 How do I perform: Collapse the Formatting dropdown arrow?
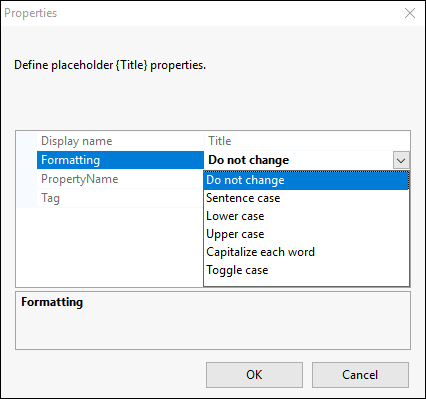401,161
